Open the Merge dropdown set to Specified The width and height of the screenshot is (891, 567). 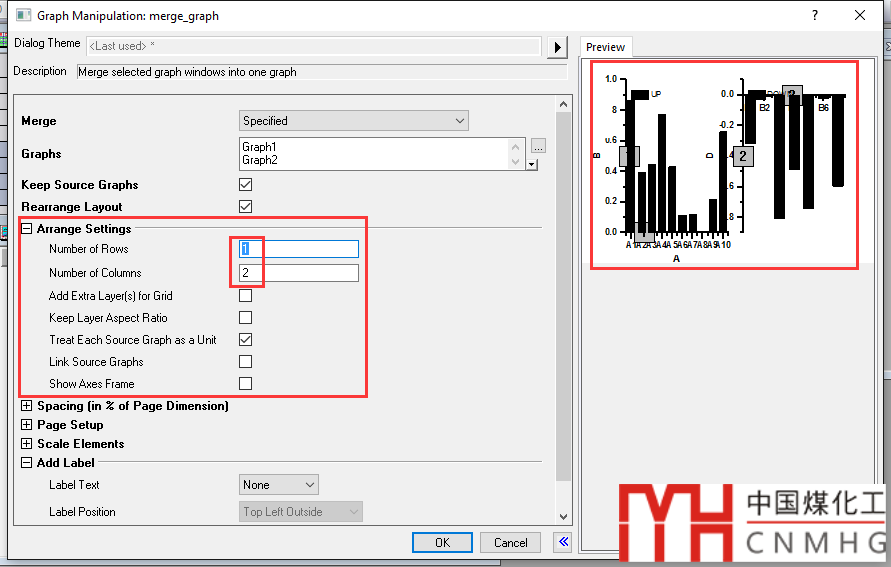point(353,120)
